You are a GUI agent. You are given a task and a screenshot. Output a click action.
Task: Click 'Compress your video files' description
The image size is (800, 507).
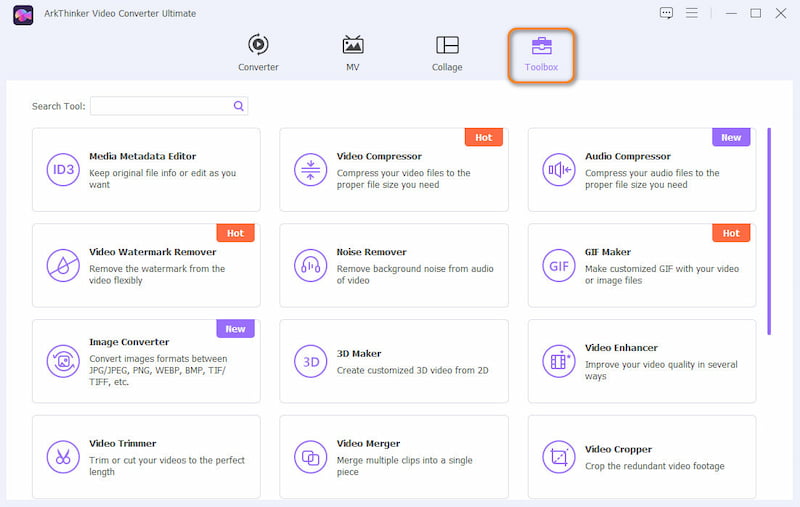coord(403,179)
